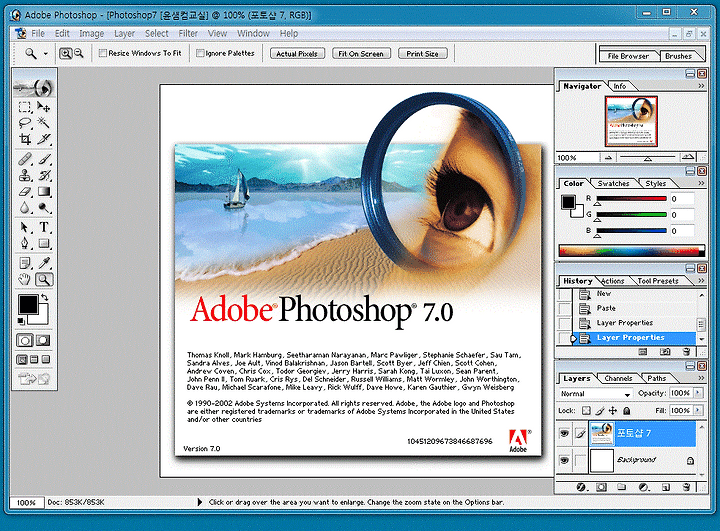This screenshot has width=720, height=531.
Task: Click the Print Size button
Action: 422,54
